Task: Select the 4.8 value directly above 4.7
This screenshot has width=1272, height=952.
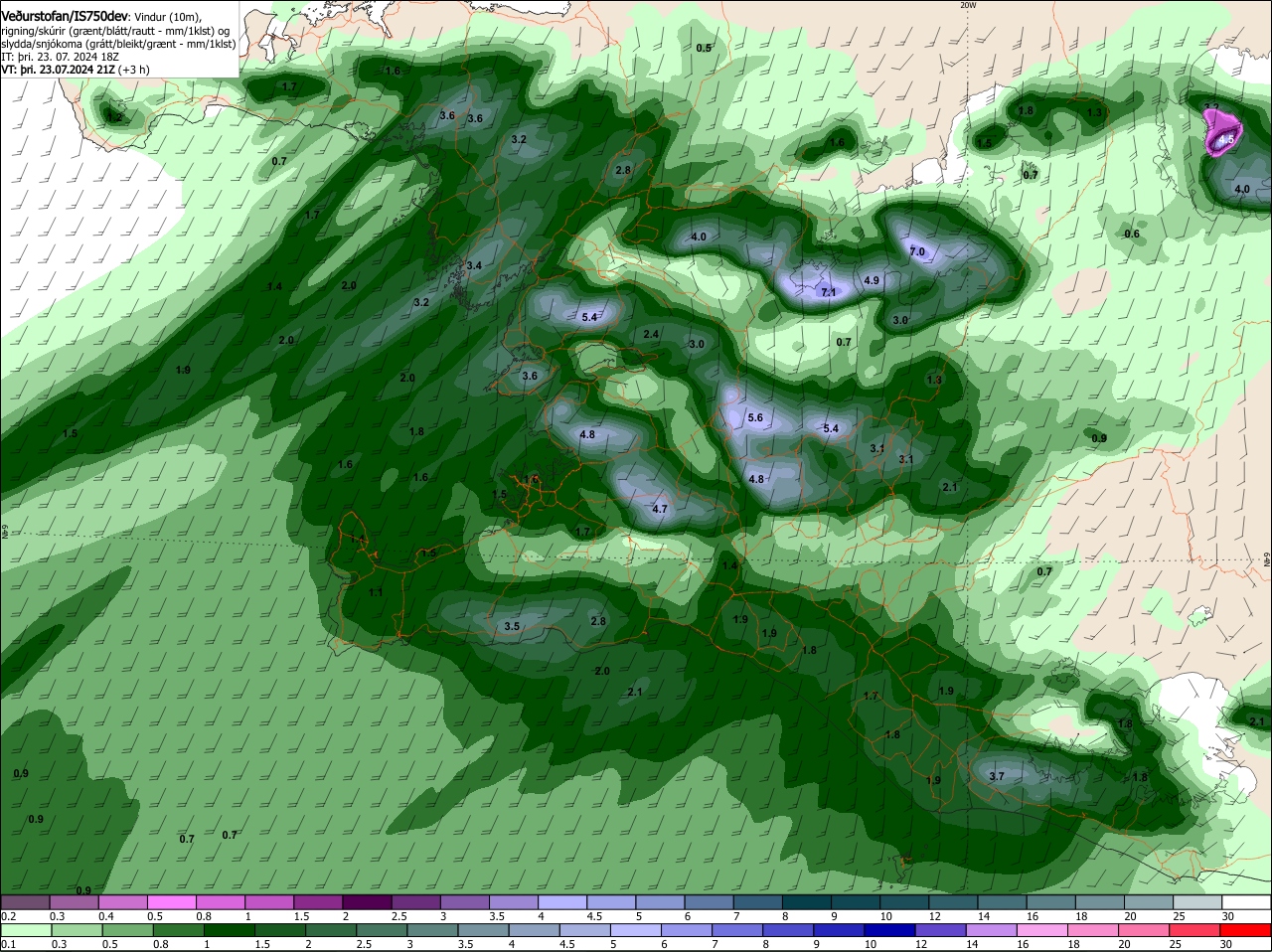Action: [587, 434]
